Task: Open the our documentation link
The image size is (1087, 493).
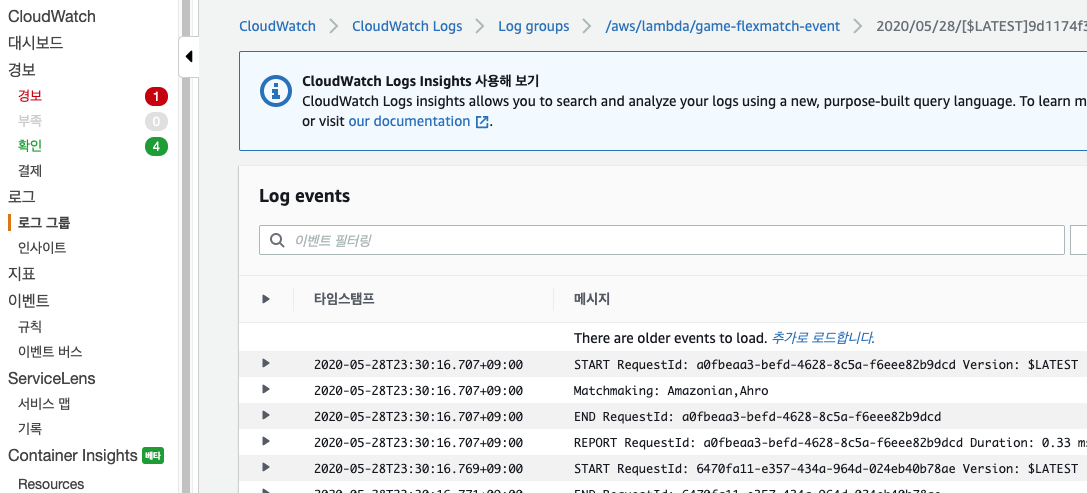Action: coord(409,121)
